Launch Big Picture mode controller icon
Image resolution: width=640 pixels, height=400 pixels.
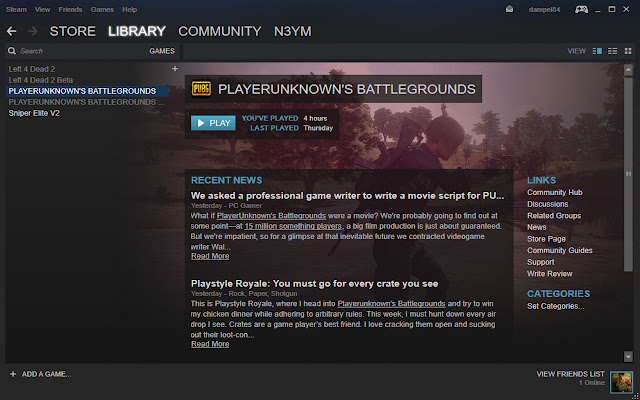[x=581, y=9]
